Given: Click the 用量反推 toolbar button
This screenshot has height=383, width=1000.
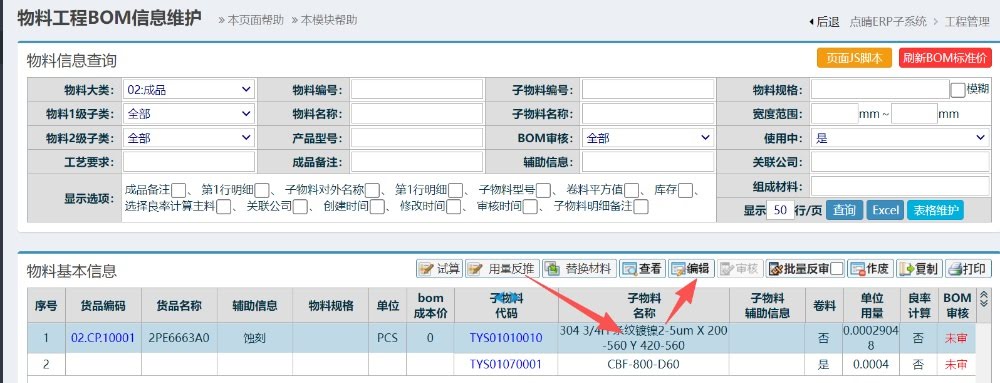Looking at the screenshot, I should (502, 269).
